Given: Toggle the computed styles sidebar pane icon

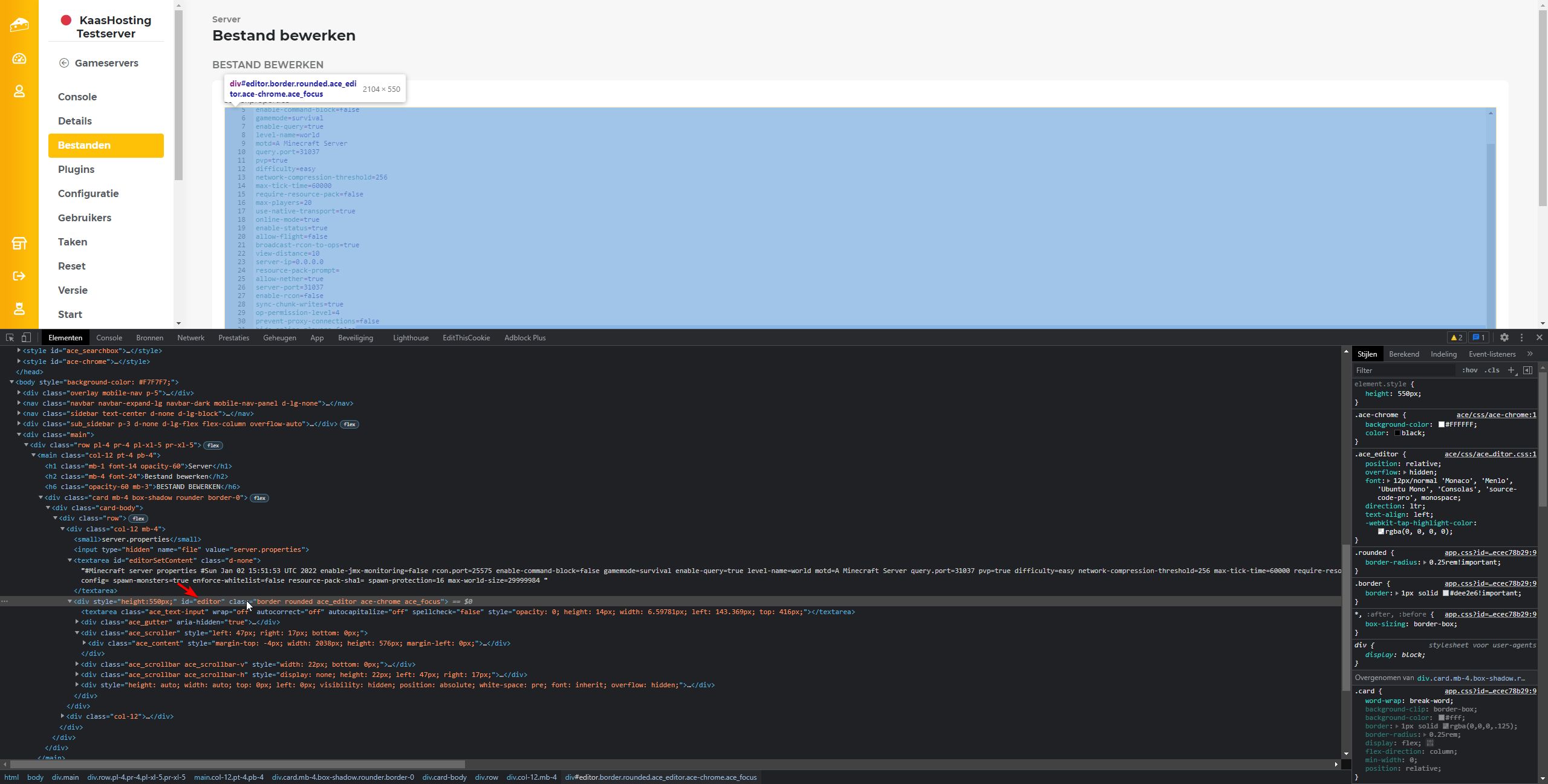Looking at the screenshot, I should tap(1527, 371).
